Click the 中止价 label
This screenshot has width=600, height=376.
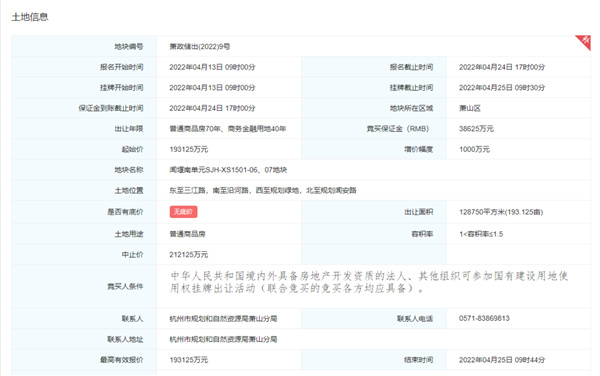pos(132,255)
